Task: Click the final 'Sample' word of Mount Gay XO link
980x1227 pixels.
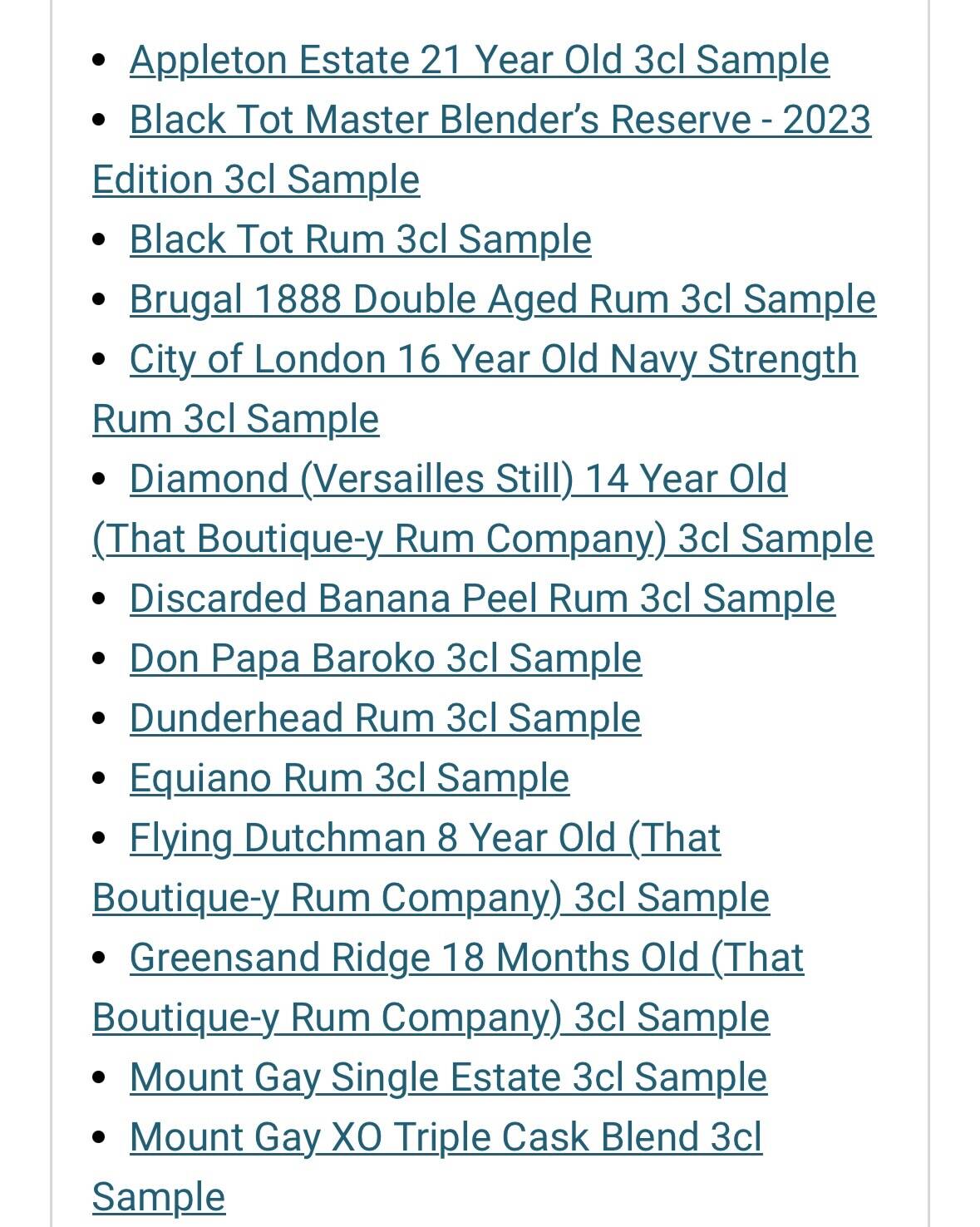Action: click(159, 1197)
